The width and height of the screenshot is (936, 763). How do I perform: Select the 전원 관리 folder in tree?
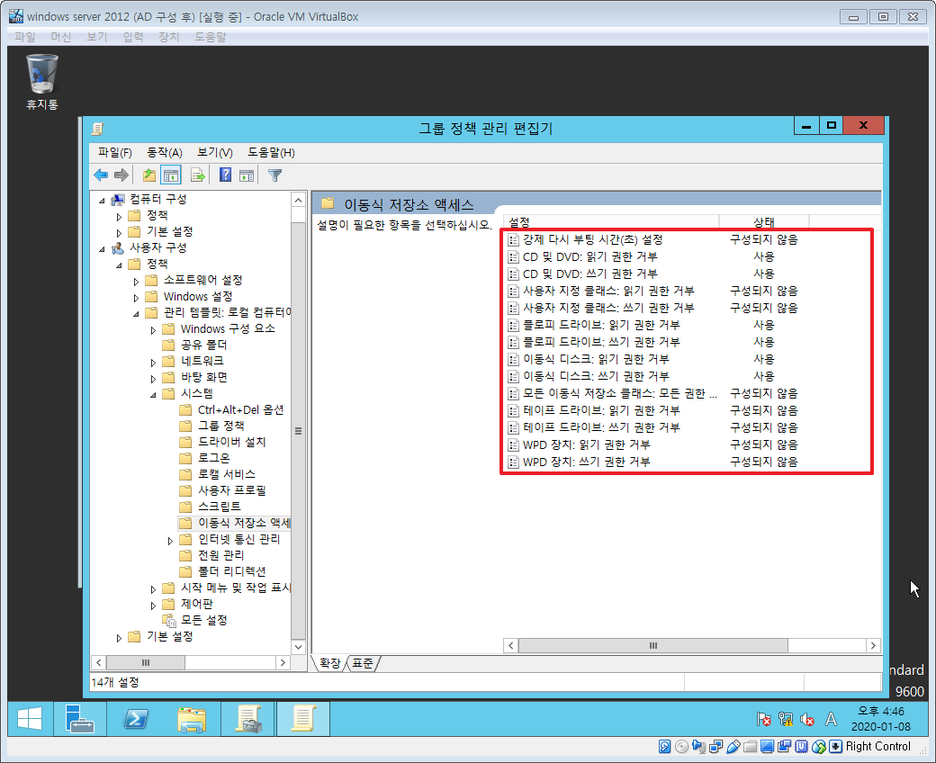[221, 555]
